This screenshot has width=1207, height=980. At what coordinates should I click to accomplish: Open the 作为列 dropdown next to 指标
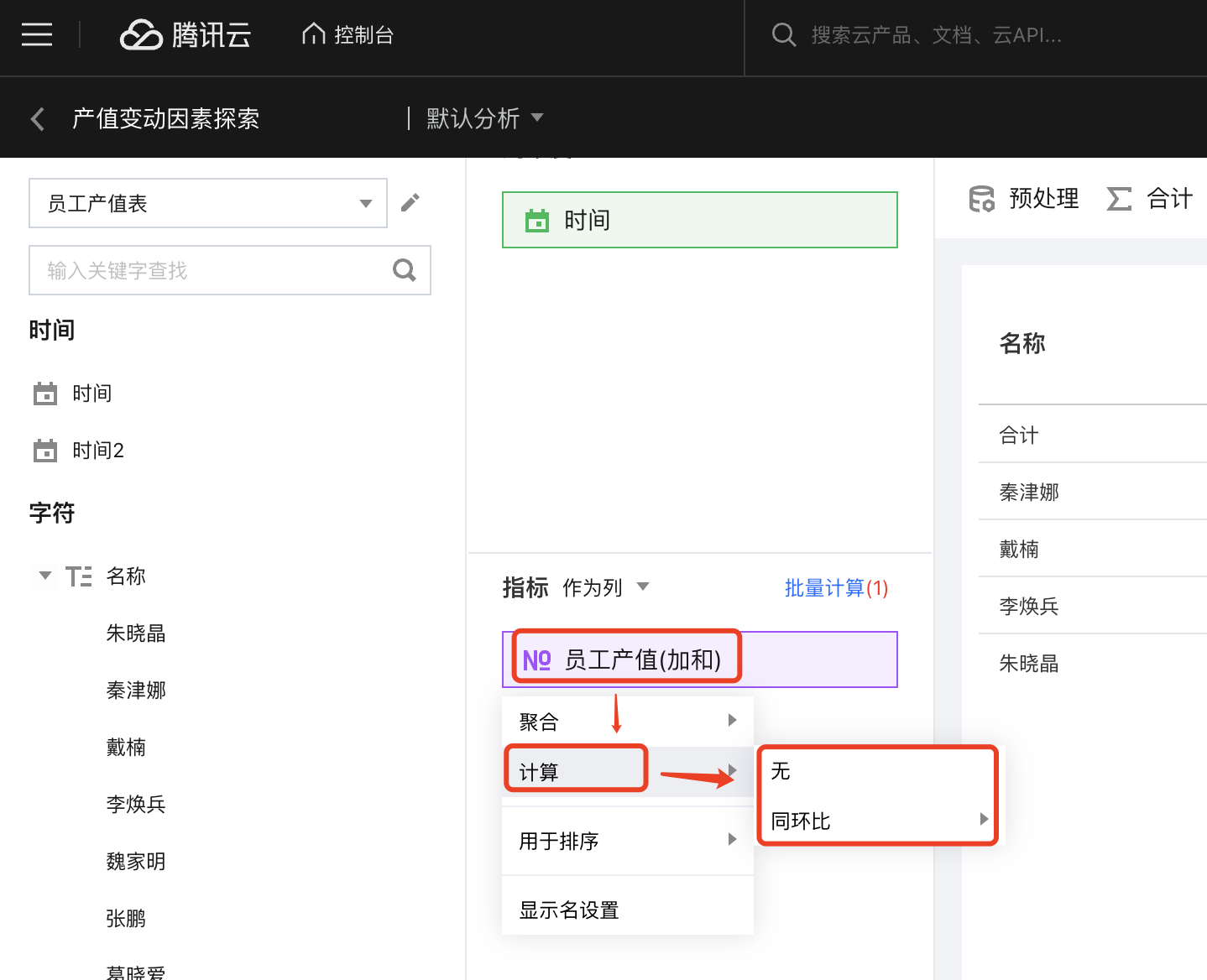coord(605,587)
